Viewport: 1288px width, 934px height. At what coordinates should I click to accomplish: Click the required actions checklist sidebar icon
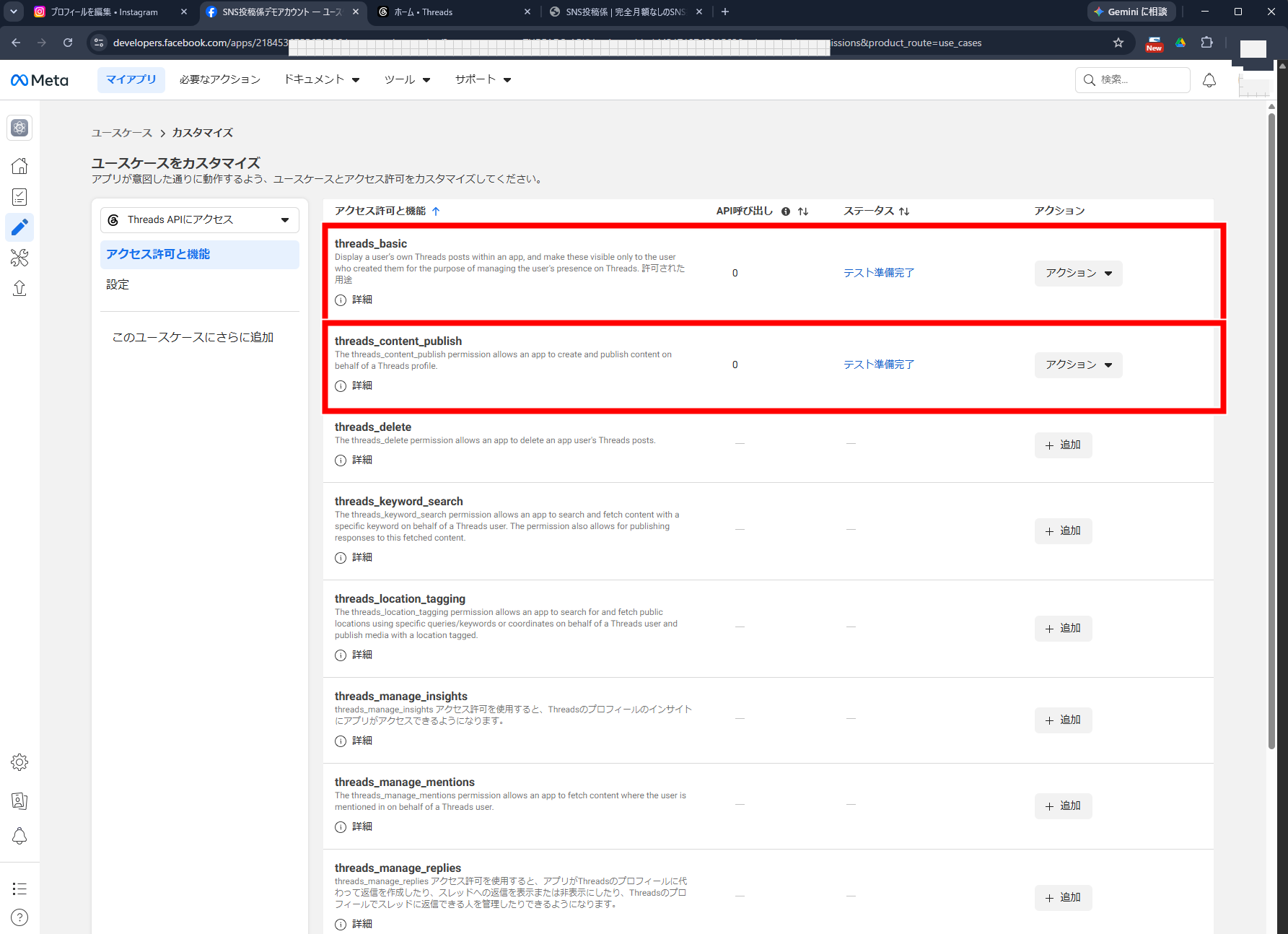click(x=19, y=196)
